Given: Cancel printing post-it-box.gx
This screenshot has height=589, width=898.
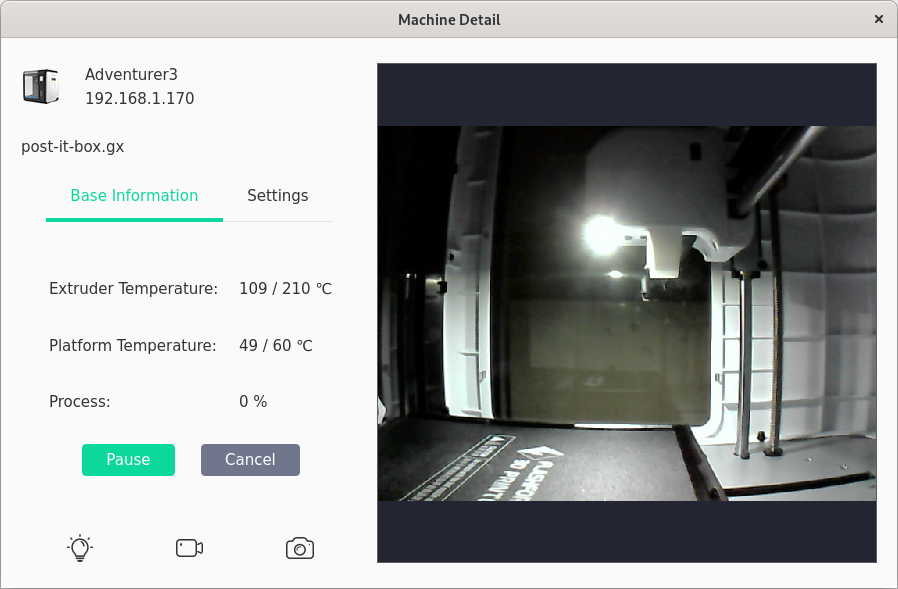Looking at the screenshot, I should (250, 459).
